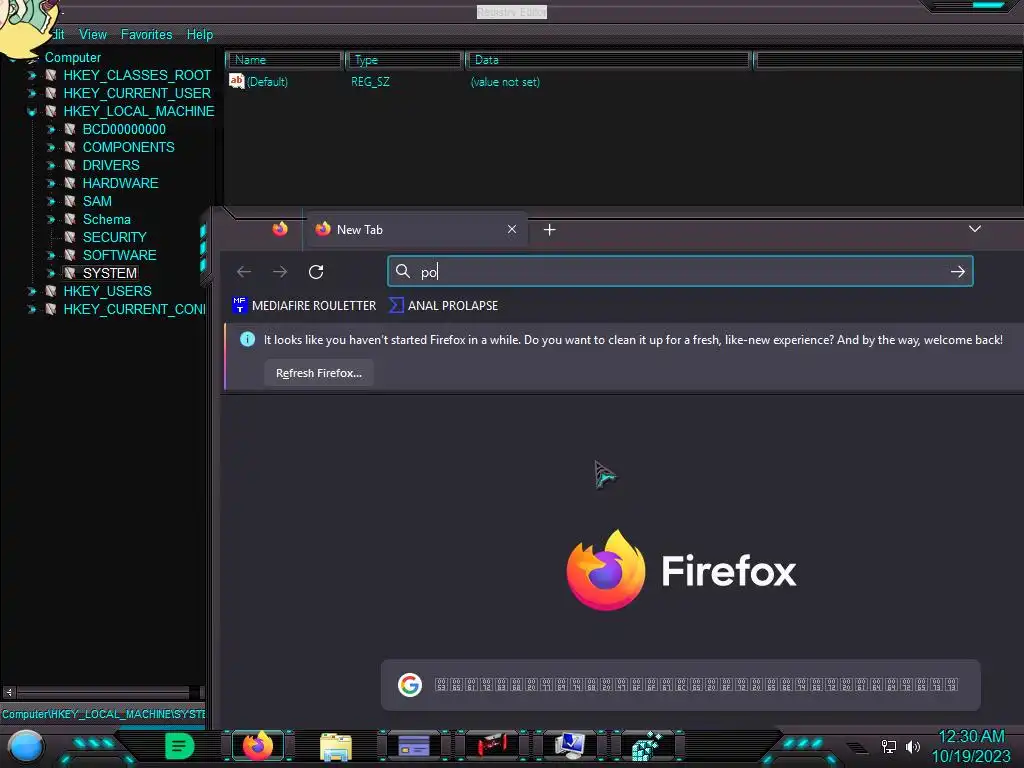Go forward in Firefox history
Image resolution: width=1024 pixels, height=768 pixels.
[280, 272]
